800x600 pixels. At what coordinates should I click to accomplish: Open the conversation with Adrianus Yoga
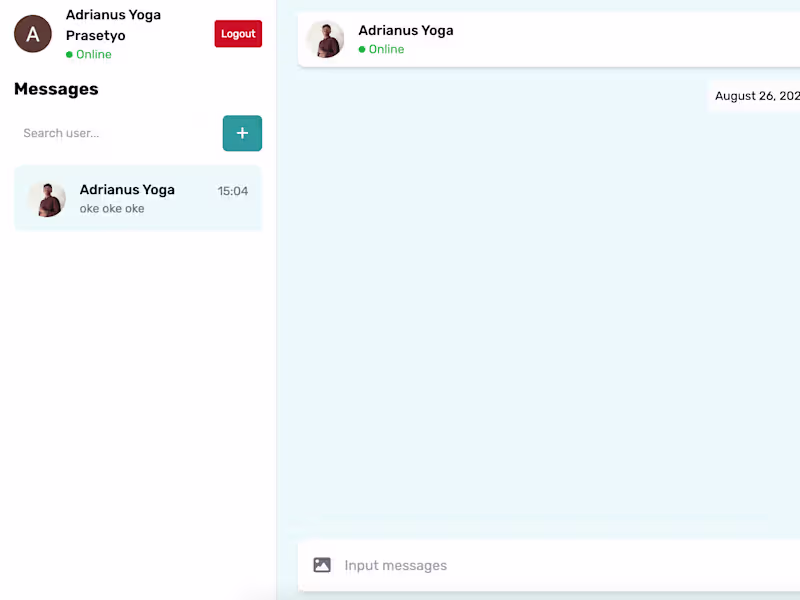pyautogui.click(x=137, y=199)
